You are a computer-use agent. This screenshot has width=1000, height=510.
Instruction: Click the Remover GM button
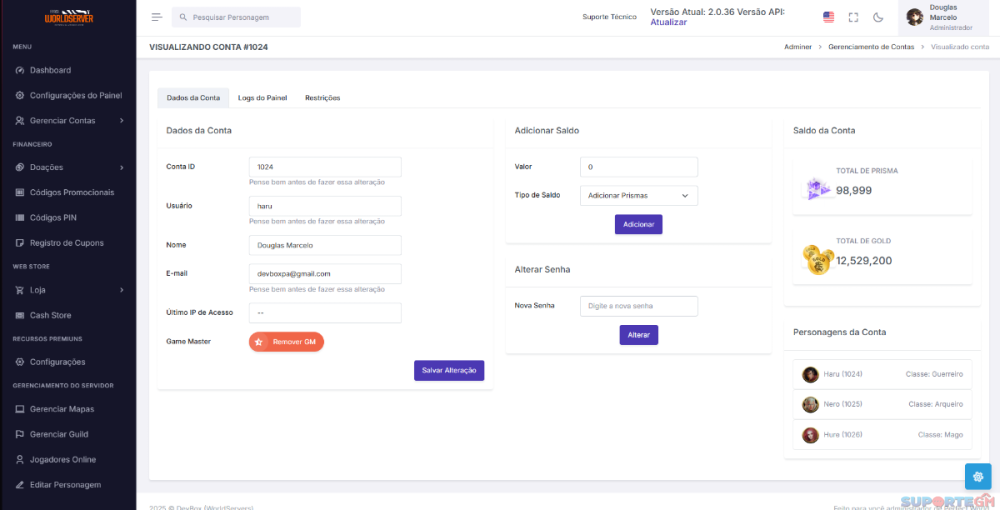[286, 342]
